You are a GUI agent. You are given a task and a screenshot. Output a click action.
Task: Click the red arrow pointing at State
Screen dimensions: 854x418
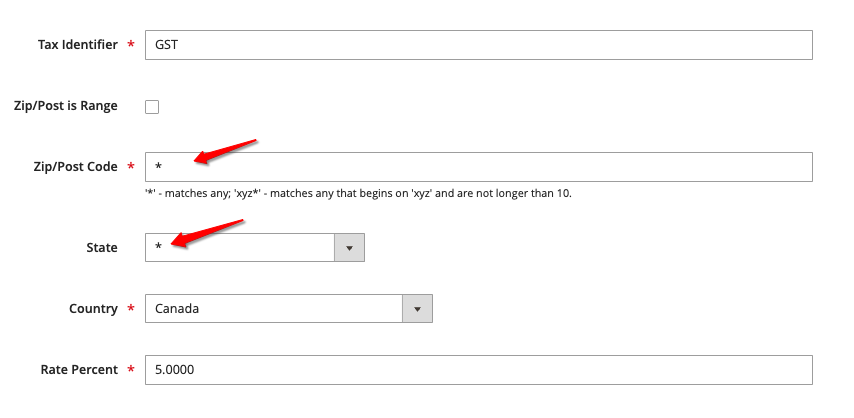pos(207,233)
